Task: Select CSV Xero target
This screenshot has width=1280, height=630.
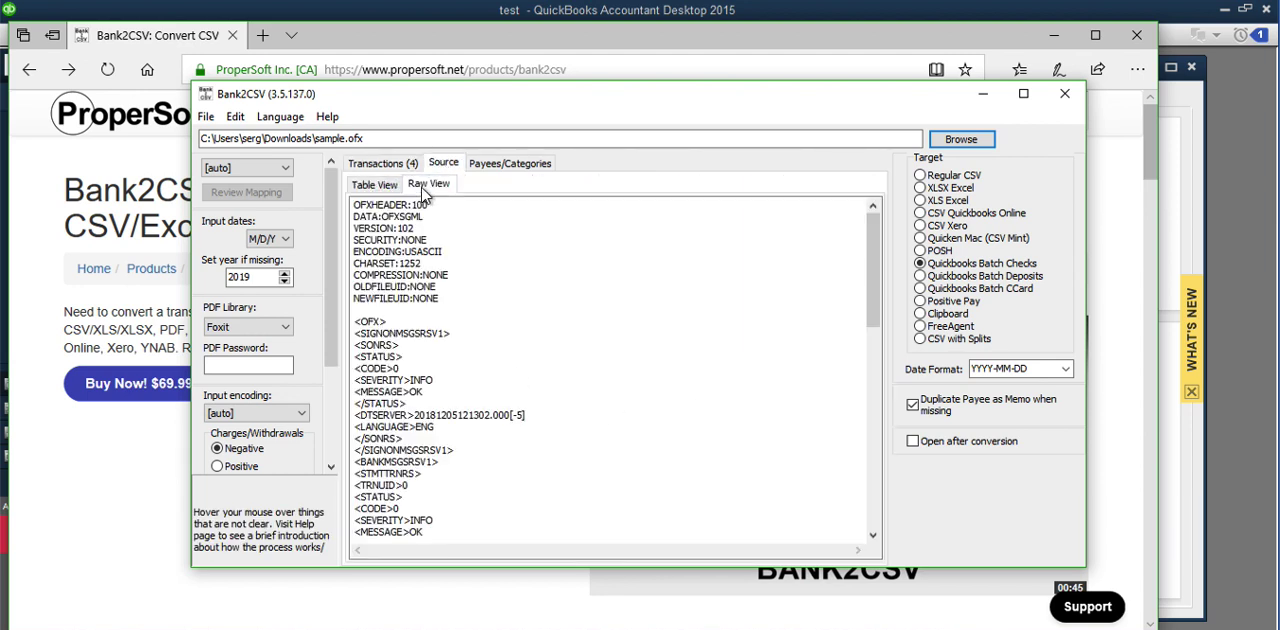Action: [x=919, y=226]
